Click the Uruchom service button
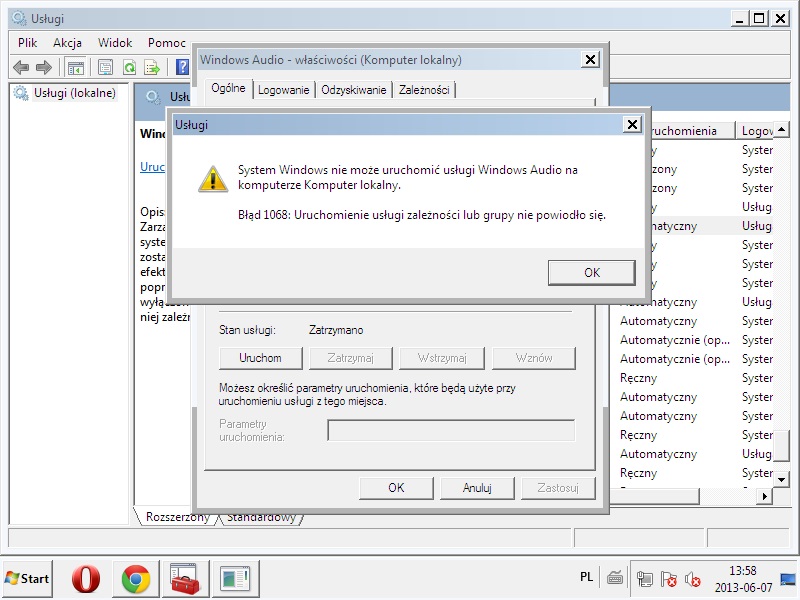The height and width of the screenshot is (600, 800). point(260,358)
